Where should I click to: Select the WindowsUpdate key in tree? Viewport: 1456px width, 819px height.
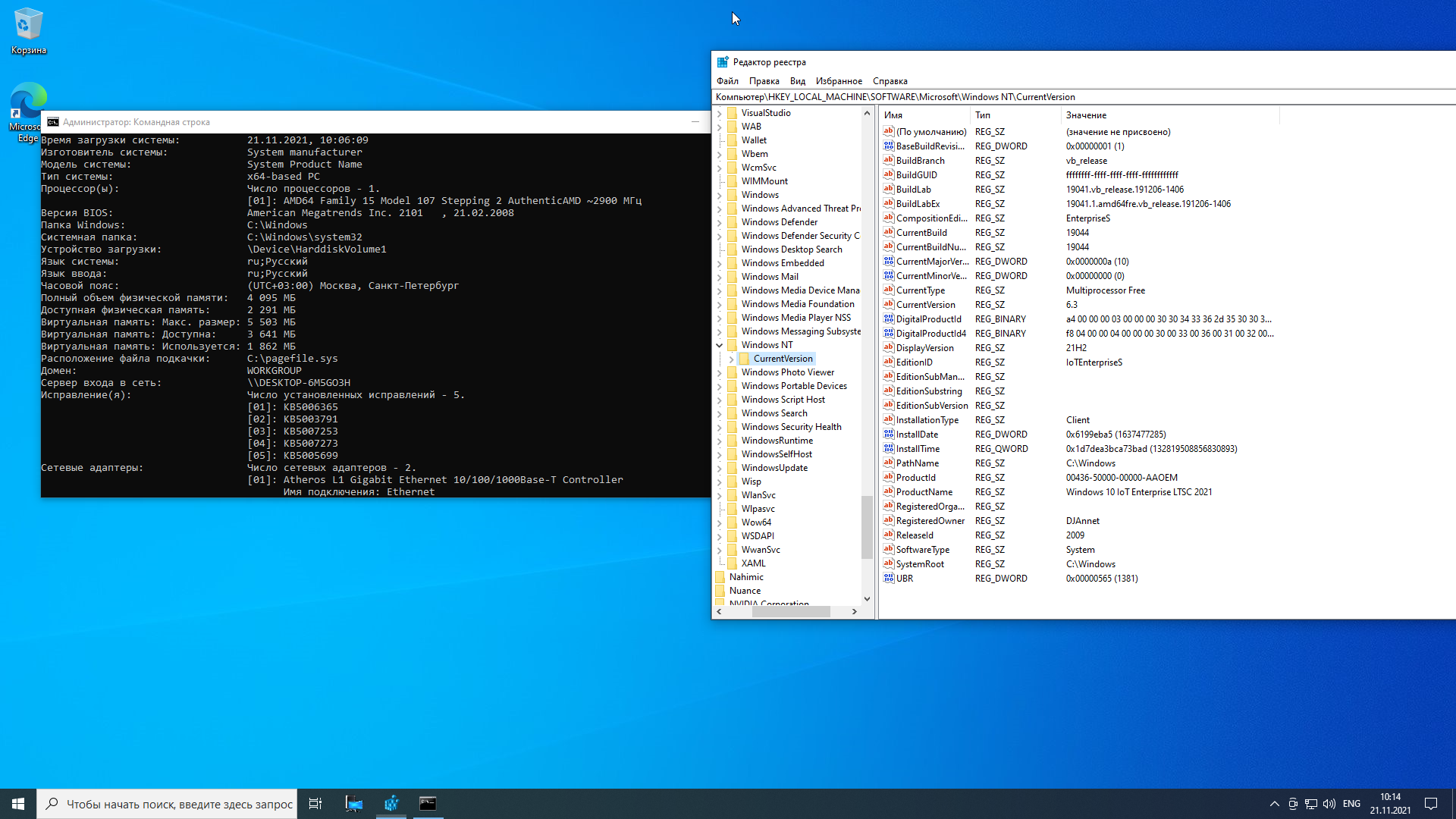tap(774, 468)
